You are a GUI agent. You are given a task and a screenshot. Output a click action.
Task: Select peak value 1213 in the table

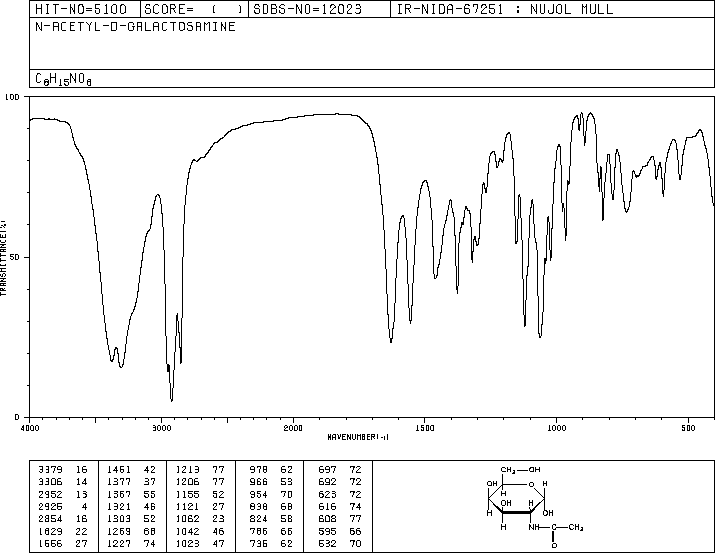(x=188, y=470)
